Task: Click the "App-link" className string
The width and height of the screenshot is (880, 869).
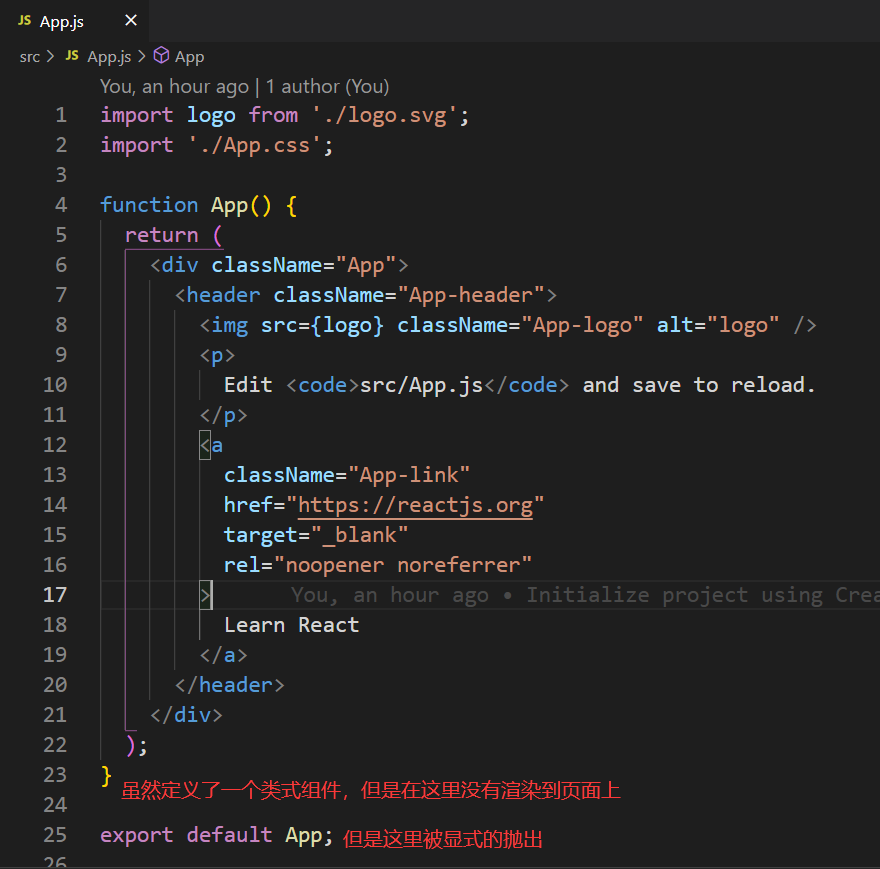Action: click(409, 475)
